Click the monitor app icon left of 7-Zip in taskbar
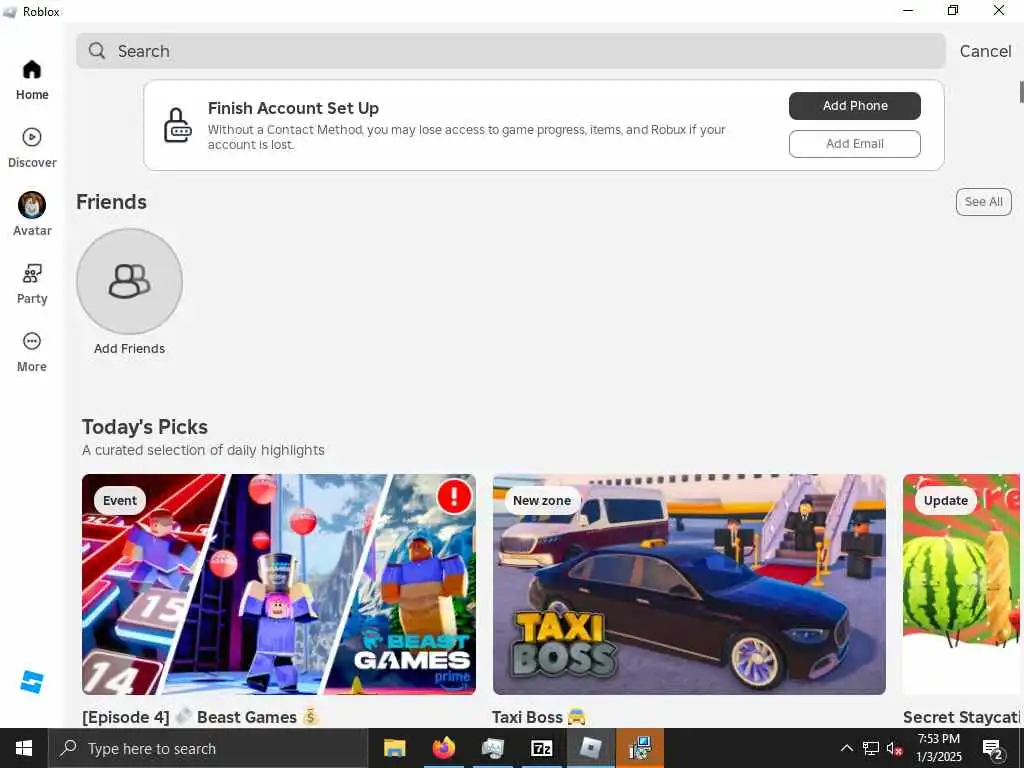This screenshot has width=1024, height=768. pyautogui.click(x=492, y=748)
